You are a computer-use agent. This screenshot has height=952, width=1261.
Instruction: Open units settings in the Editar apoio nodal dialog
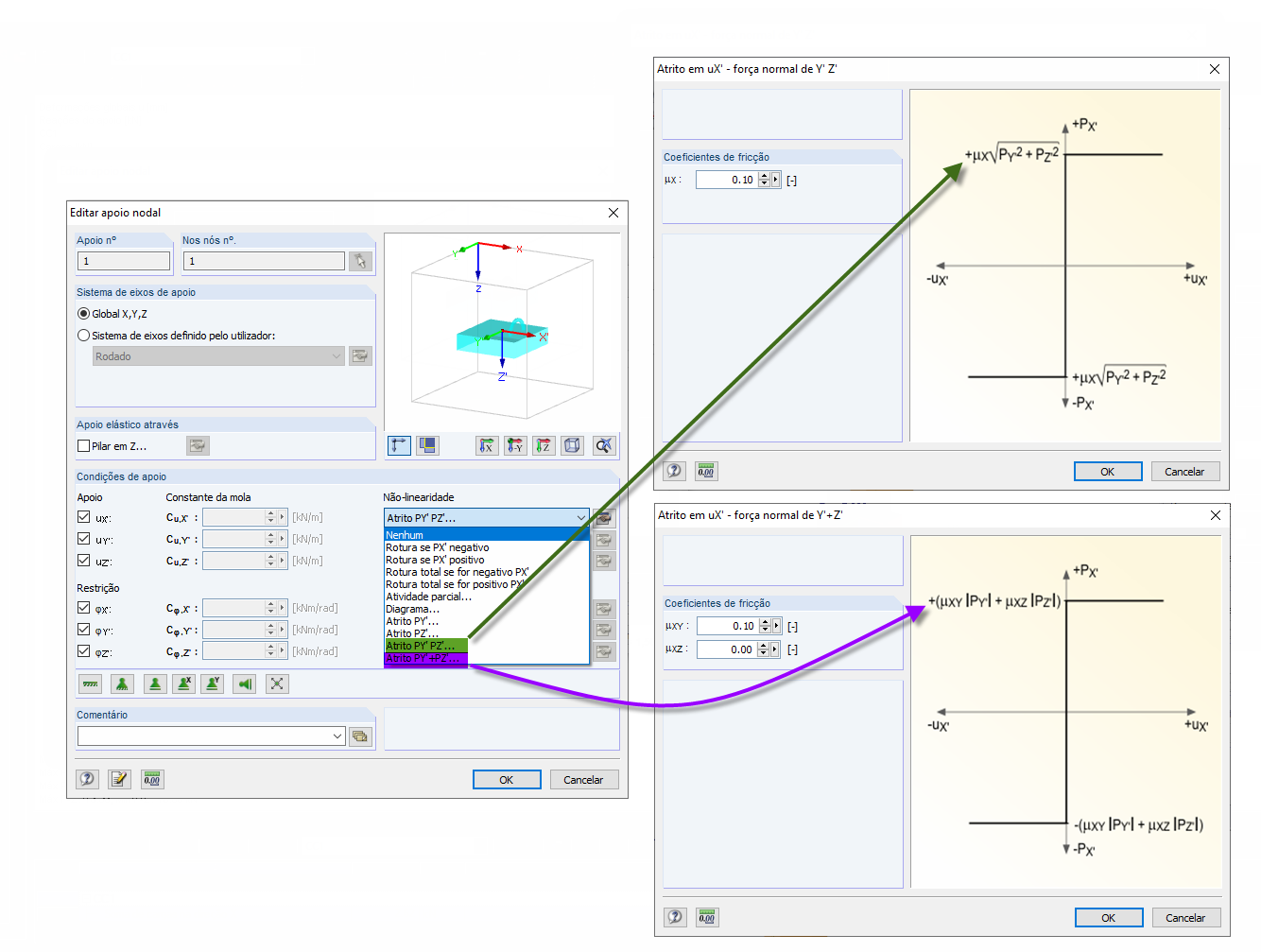pyautogui.click(x=152, y=779)
